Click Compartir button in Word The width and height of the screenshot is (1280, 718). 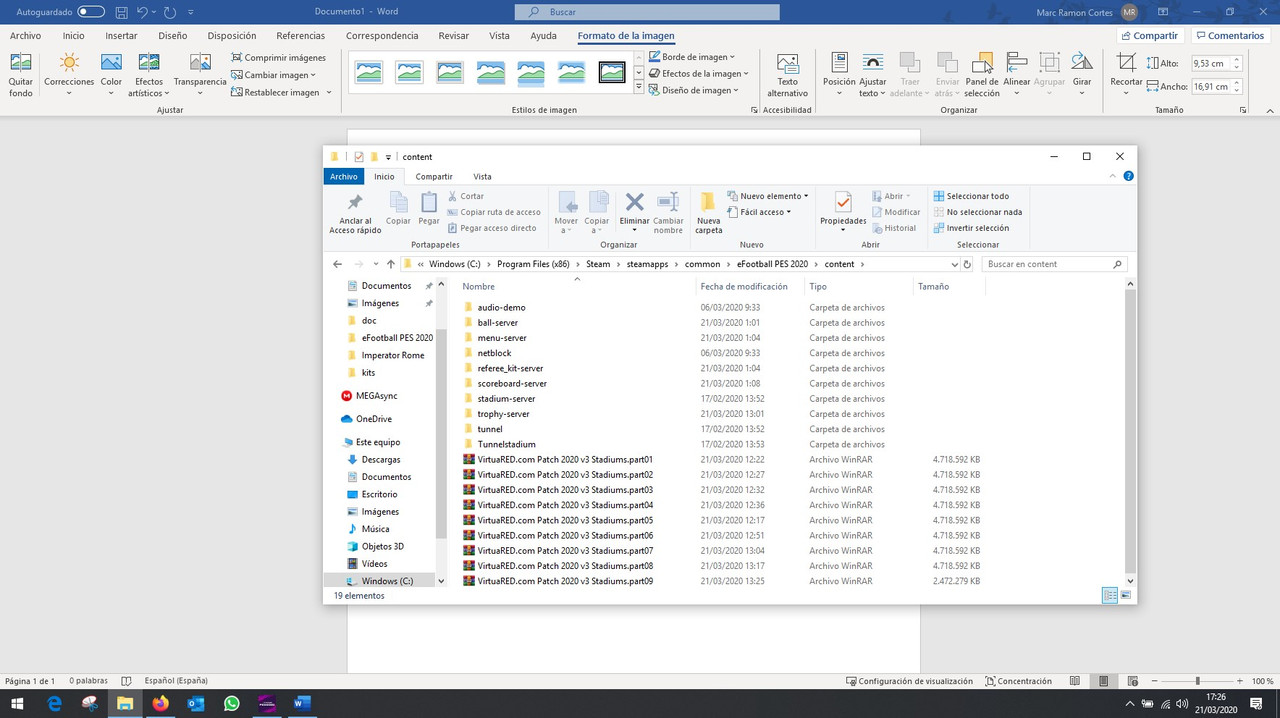coord(1148,35)
